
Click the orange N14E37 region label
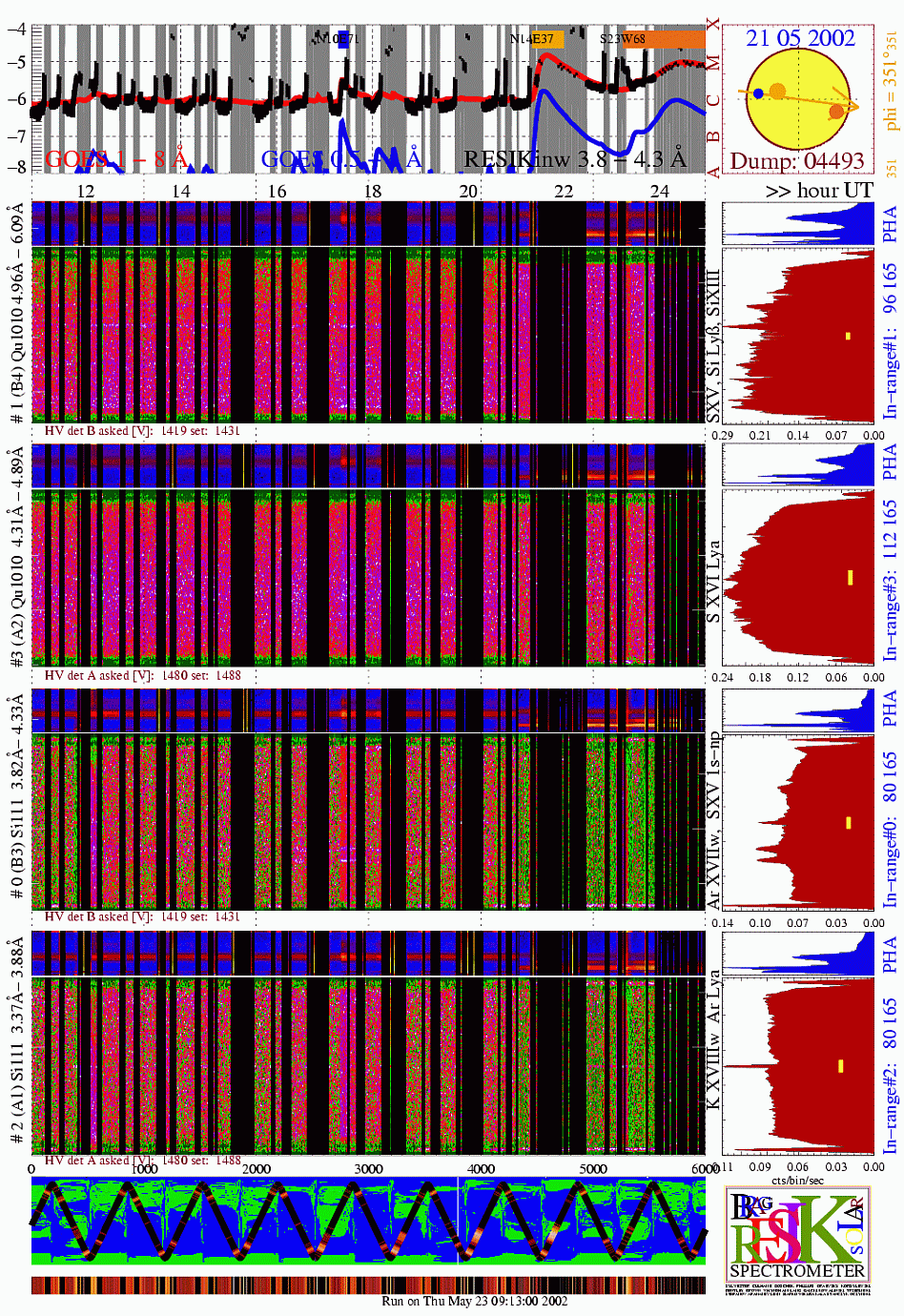(536, 39)
